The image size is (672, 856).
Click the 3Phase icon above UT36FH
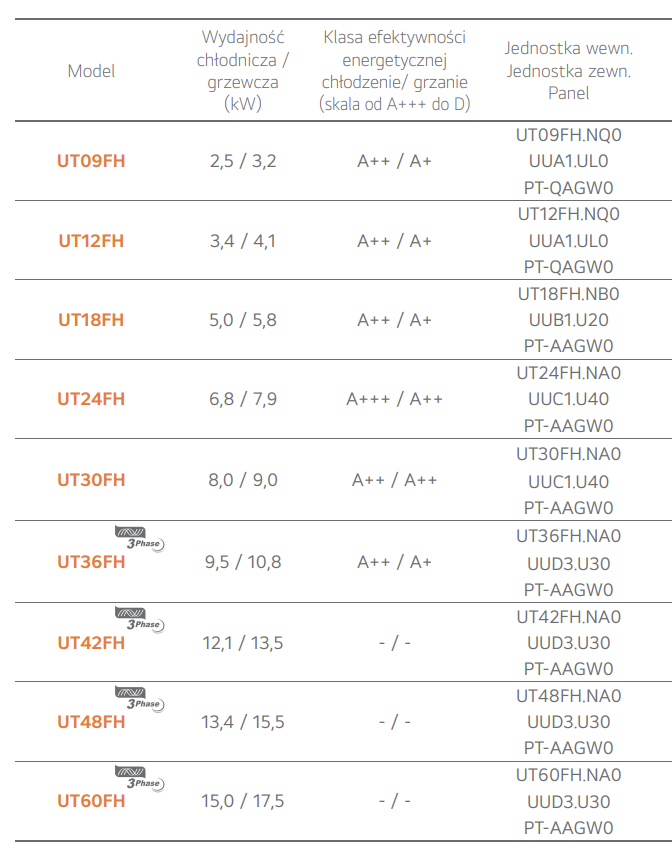tap(140, 538)
